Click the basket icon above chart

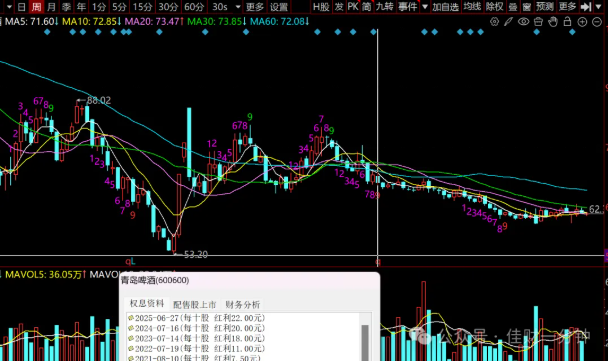538,22
